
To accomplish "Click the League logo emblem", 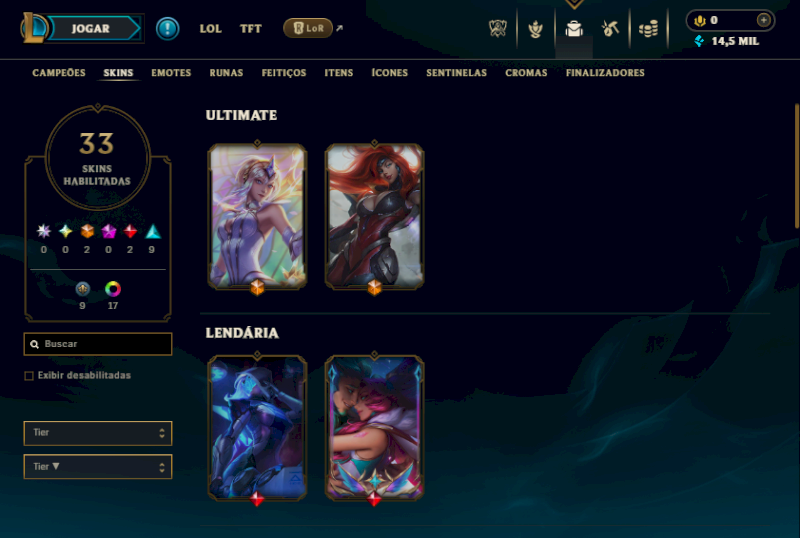I will (34, 28).
